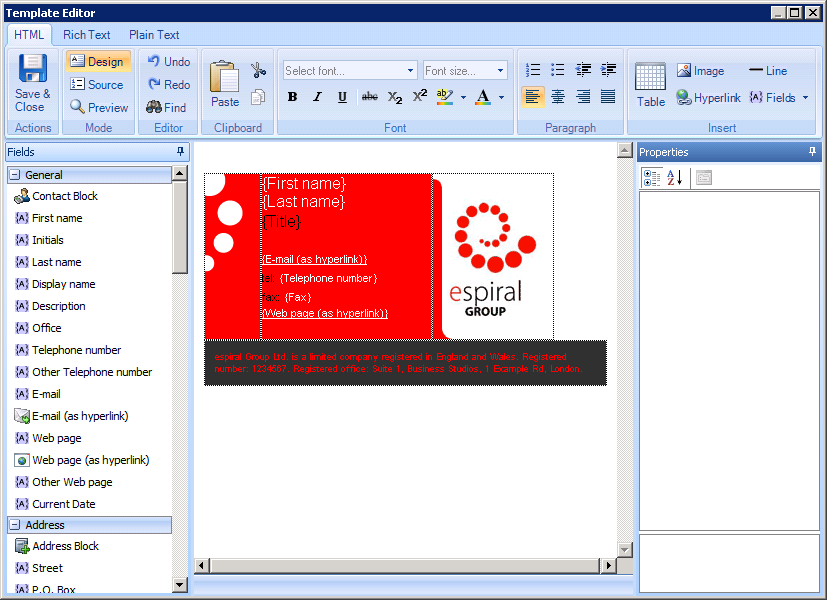Open the Select font combo box
This screenshot has height=600, width=827.
[x=350, y=70]
